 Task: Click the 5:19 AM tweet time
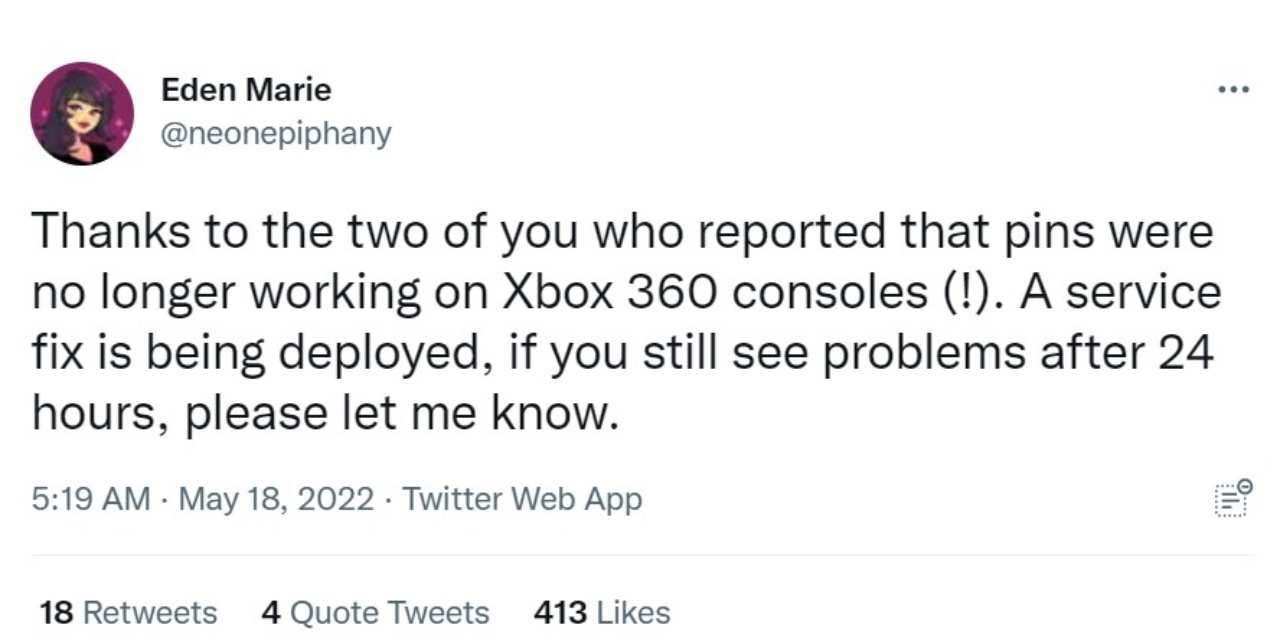[x=91, y=499]
